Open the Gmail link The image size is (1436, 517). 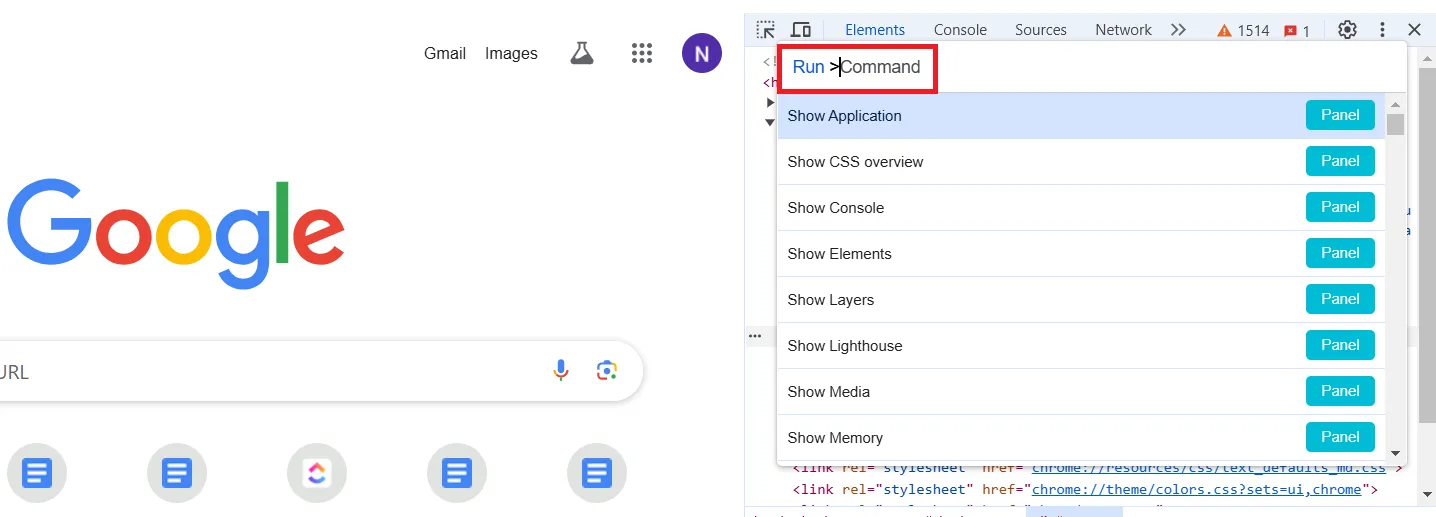tap(445, 53)
